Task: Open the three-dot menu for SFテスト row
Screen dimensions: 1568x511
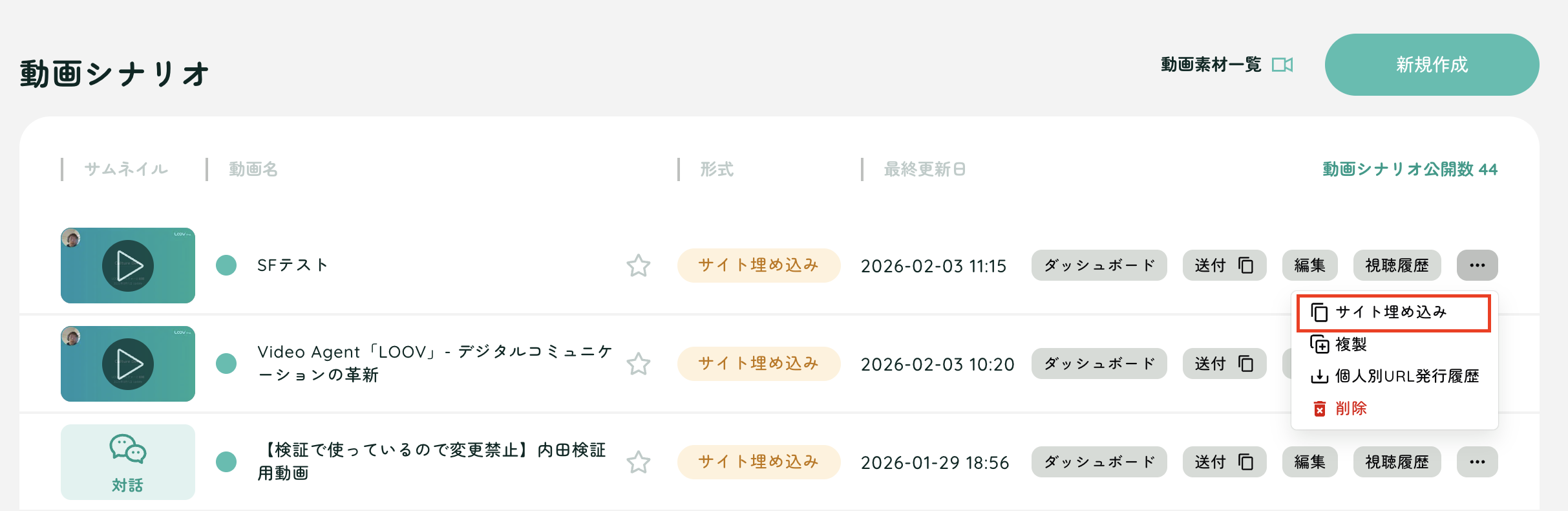Action: (x=1477, y=265)
